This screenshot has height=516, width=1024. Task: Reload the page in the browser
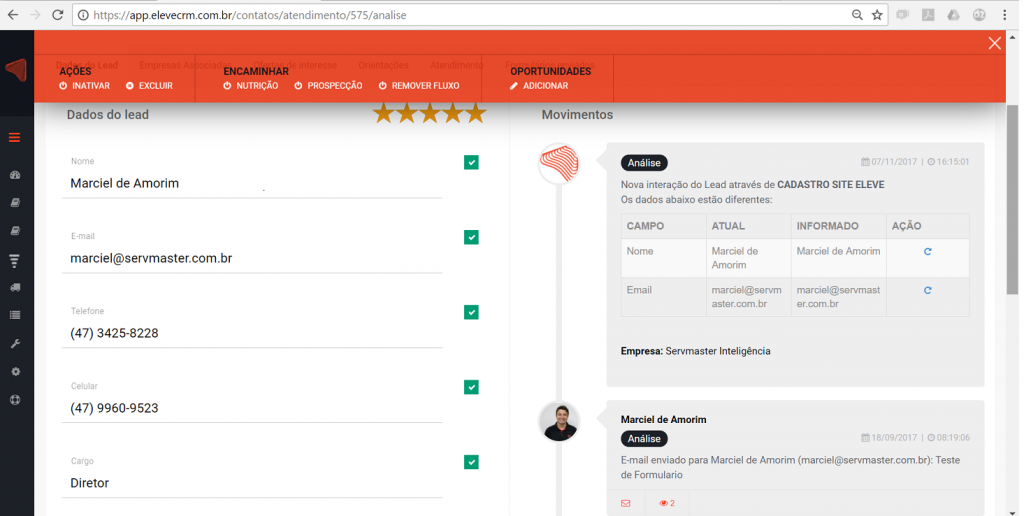click(57, 15)
